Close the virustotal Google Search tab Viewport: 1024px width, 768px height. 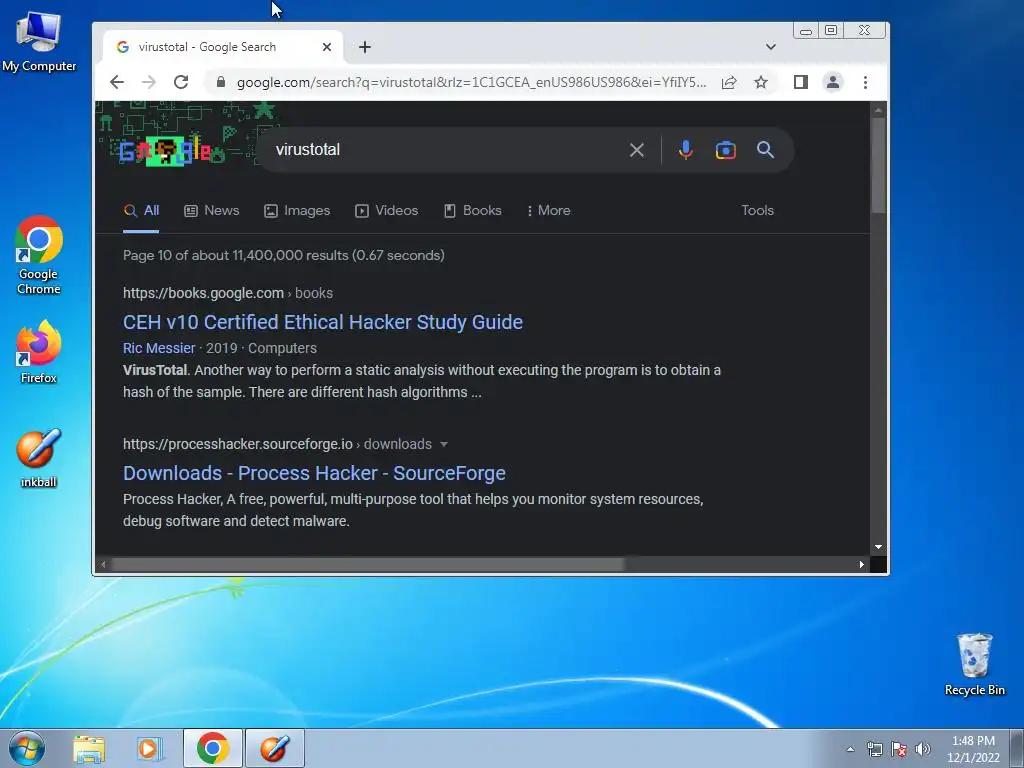[327, 47]
